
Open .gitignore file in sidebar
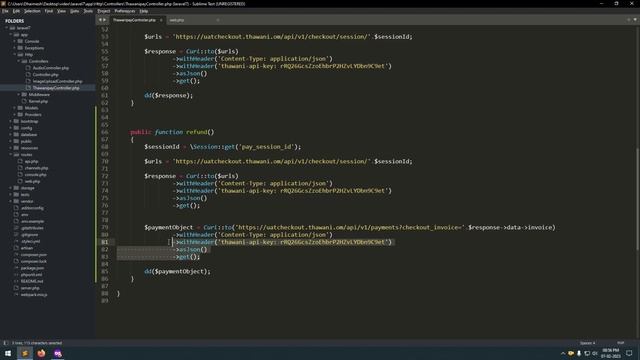(x=29, y=235)
